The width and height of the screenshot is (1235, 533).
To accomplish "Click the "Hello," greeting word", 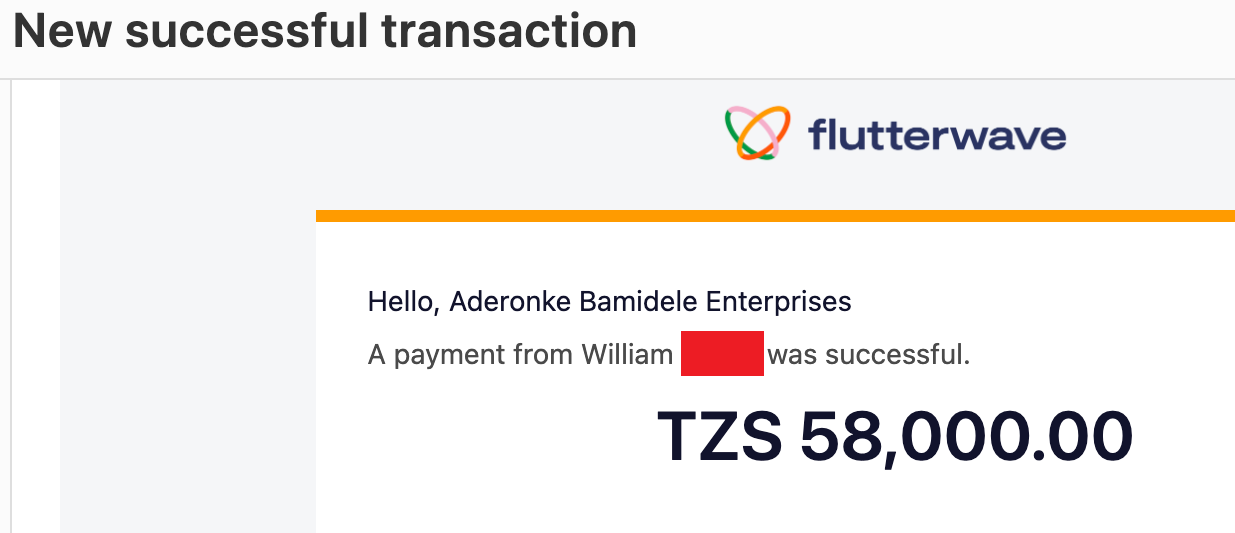I will tap(404, 301).
